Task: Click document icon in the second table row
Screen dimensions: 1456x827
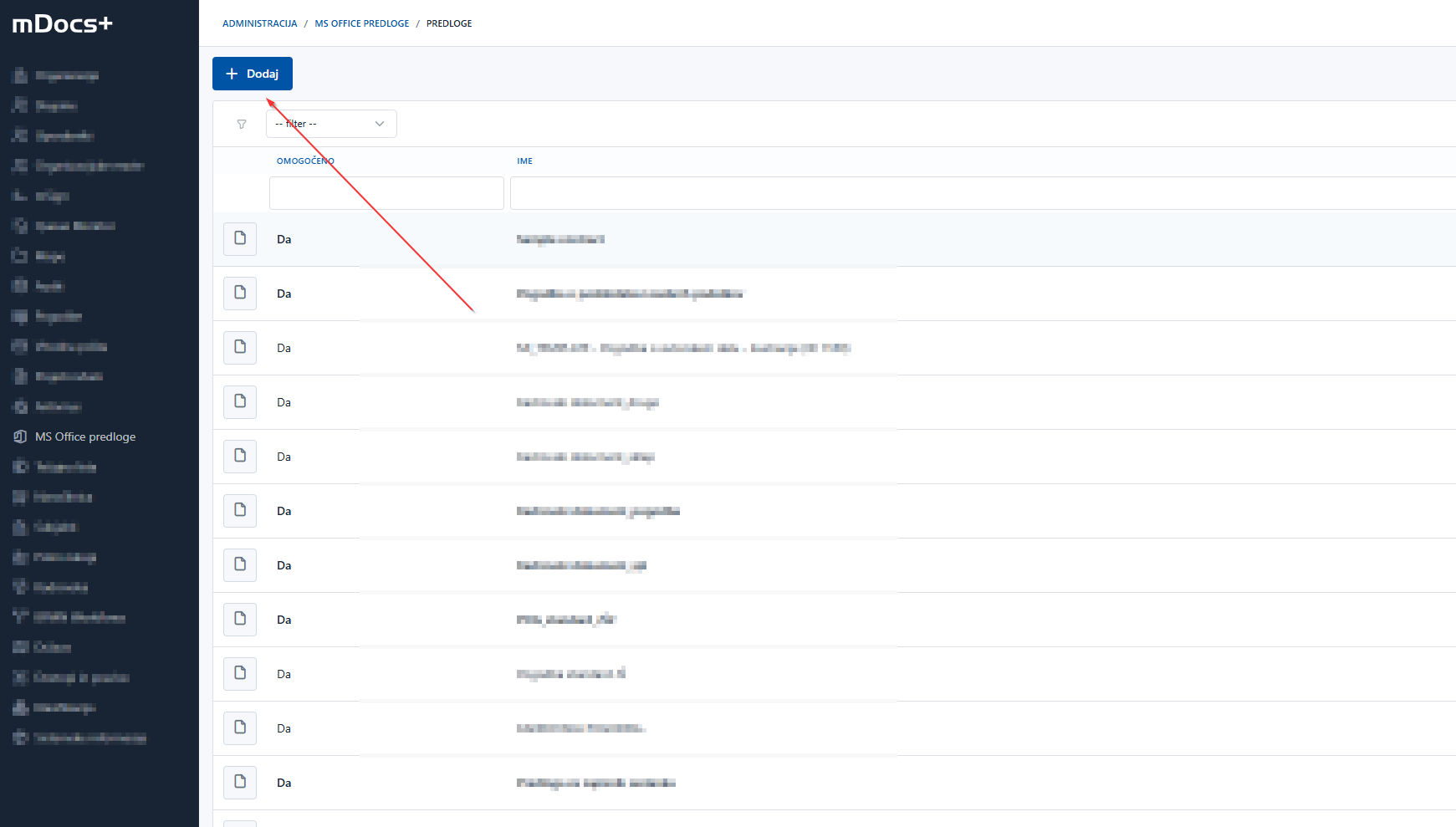Action: [240, 293]
